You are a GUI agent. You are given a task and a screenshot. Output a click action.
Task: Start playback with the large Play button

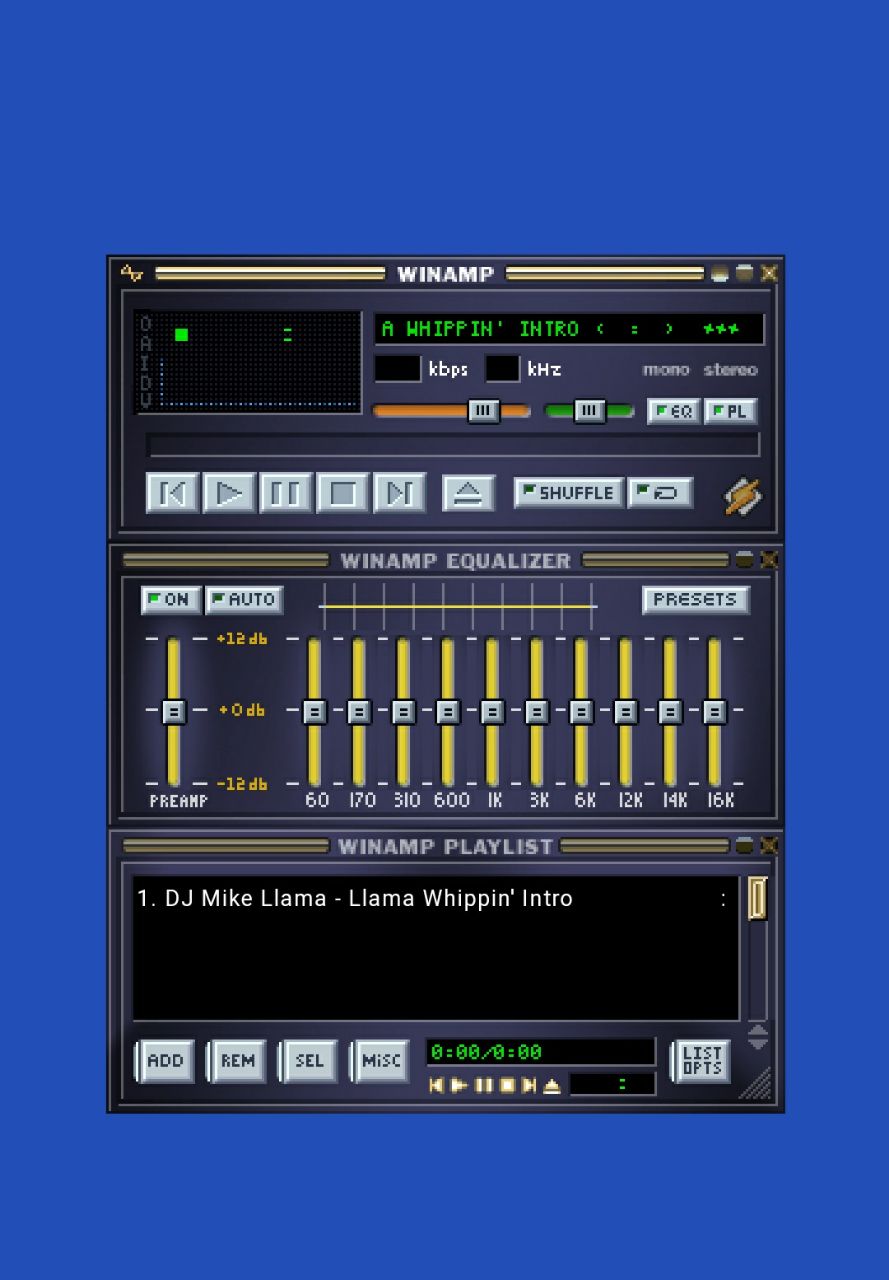click(x=229, y=493)
